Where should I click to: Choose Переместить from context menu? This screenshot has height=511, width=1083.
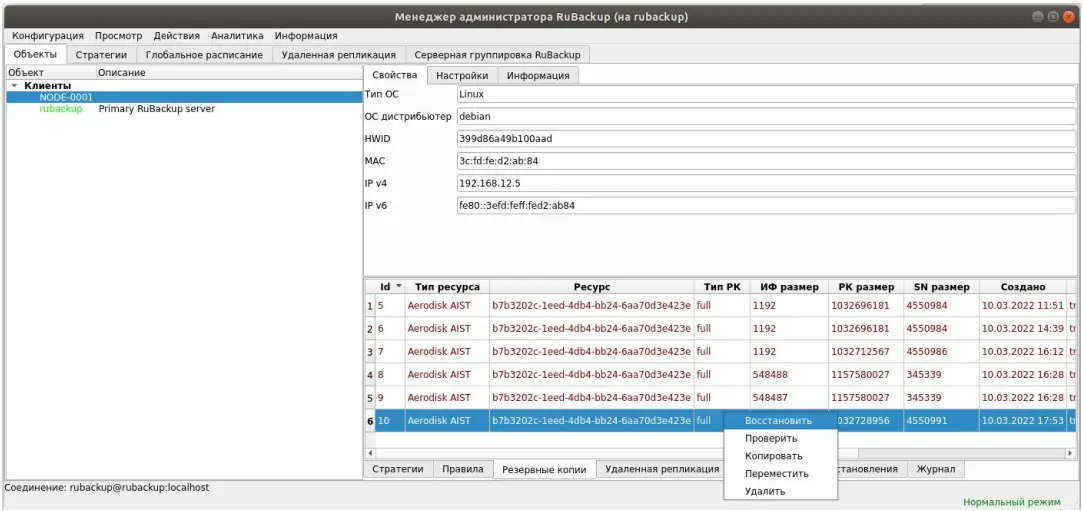click(x=780, y=474)
